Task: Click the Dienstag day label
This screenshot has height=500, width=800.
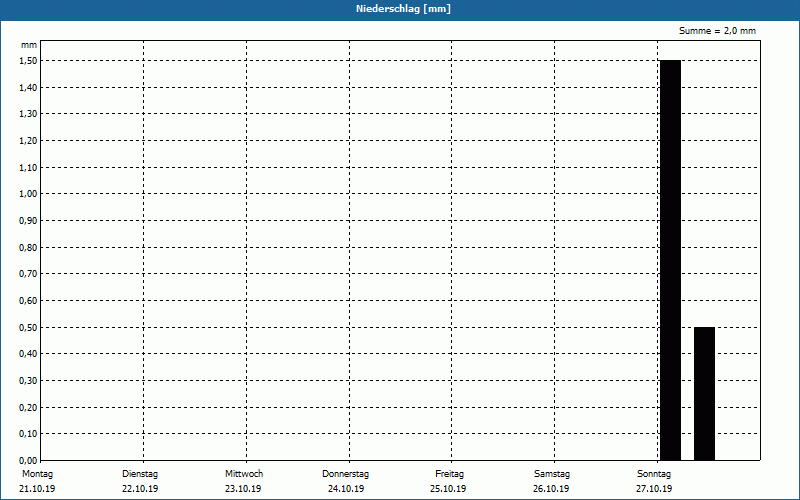Action: tap(140, 474)
